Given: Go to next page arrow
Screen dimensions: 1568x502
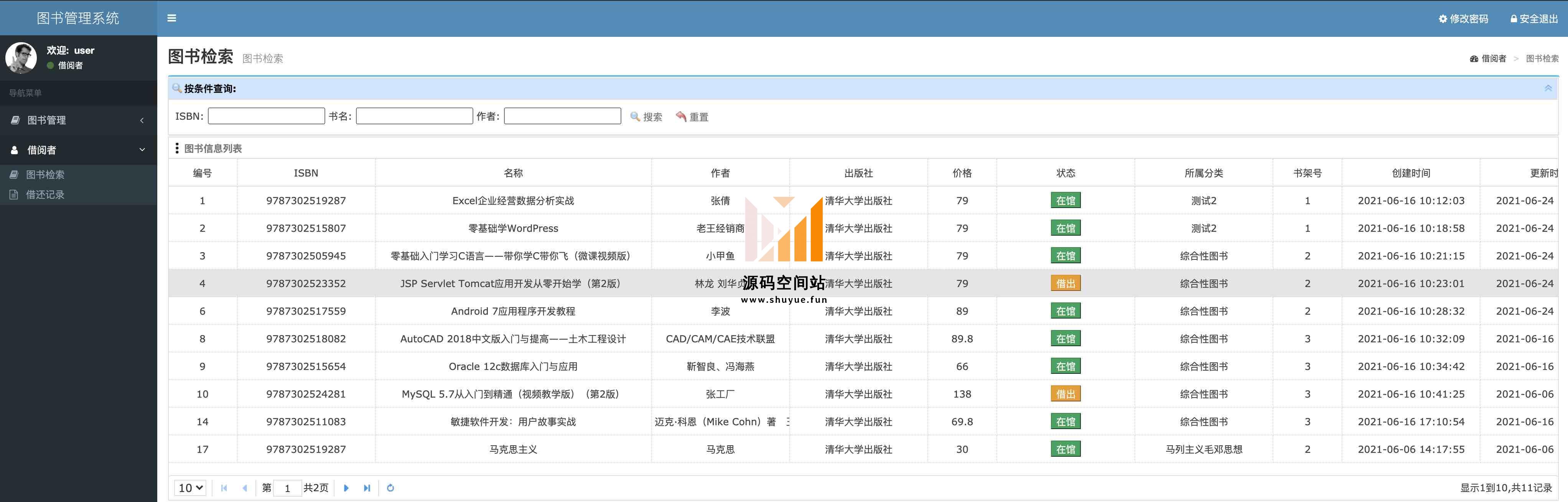Looking at the screenshot, I should click(346, 488).
